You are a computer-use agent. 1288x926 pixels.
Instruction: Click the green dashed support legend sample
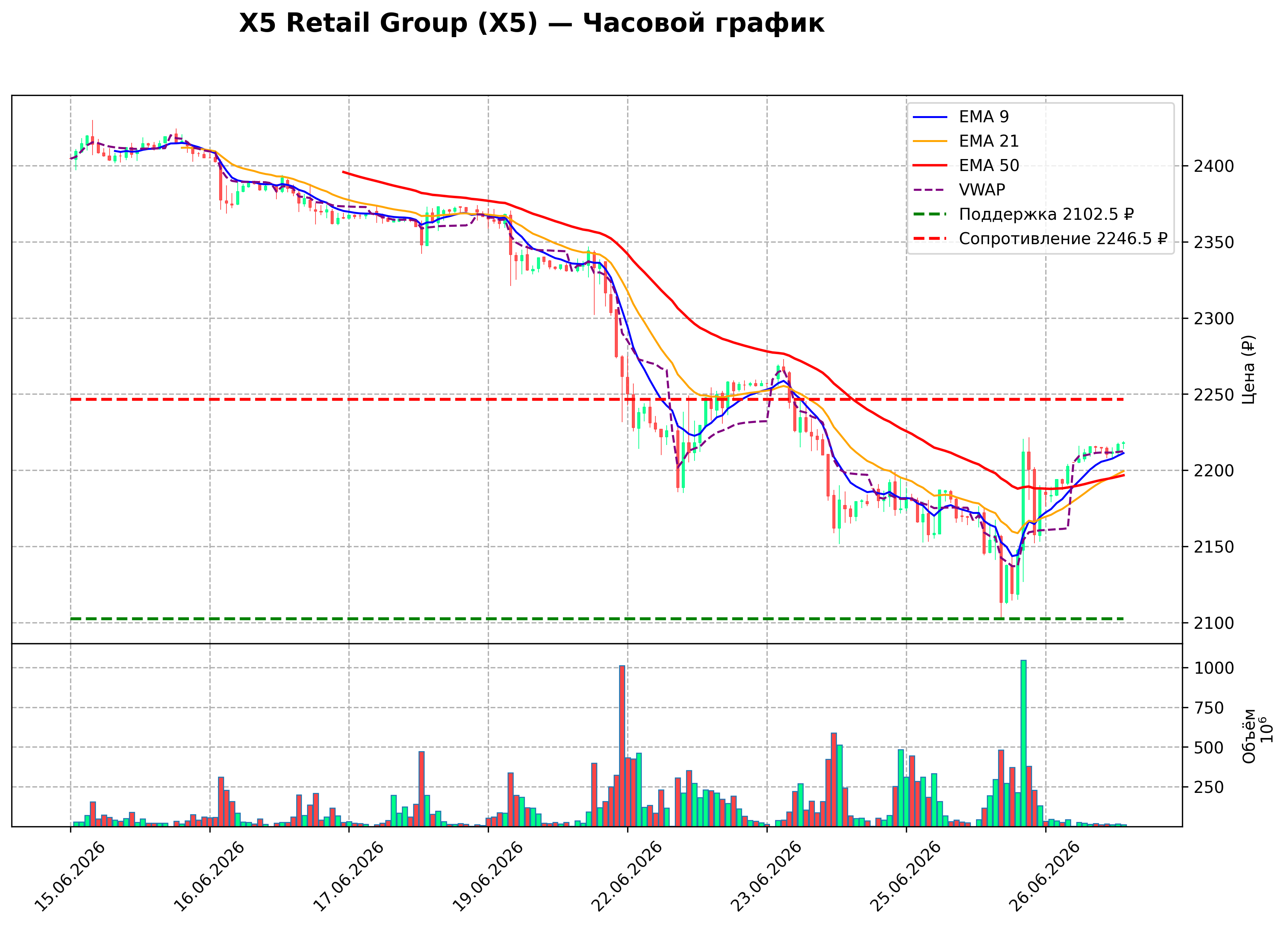930,215
